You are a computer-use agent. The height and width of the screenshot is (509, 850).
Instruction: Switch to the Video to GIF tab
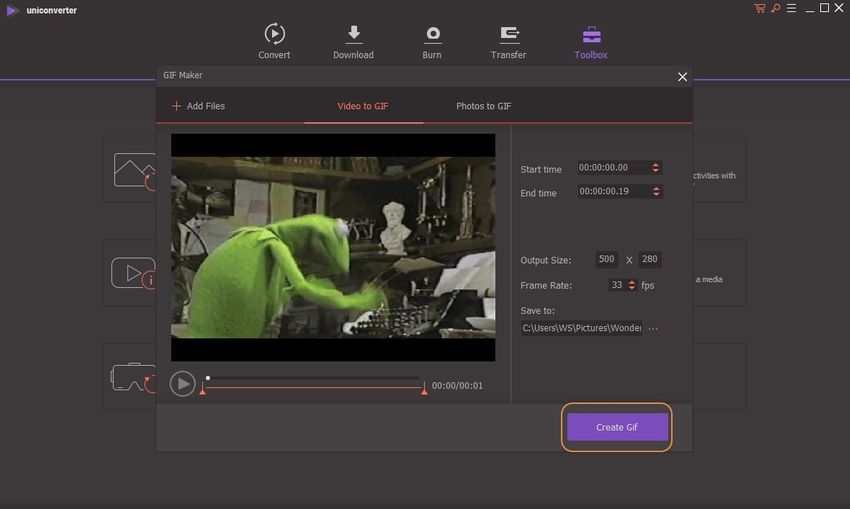click(362, 106)
